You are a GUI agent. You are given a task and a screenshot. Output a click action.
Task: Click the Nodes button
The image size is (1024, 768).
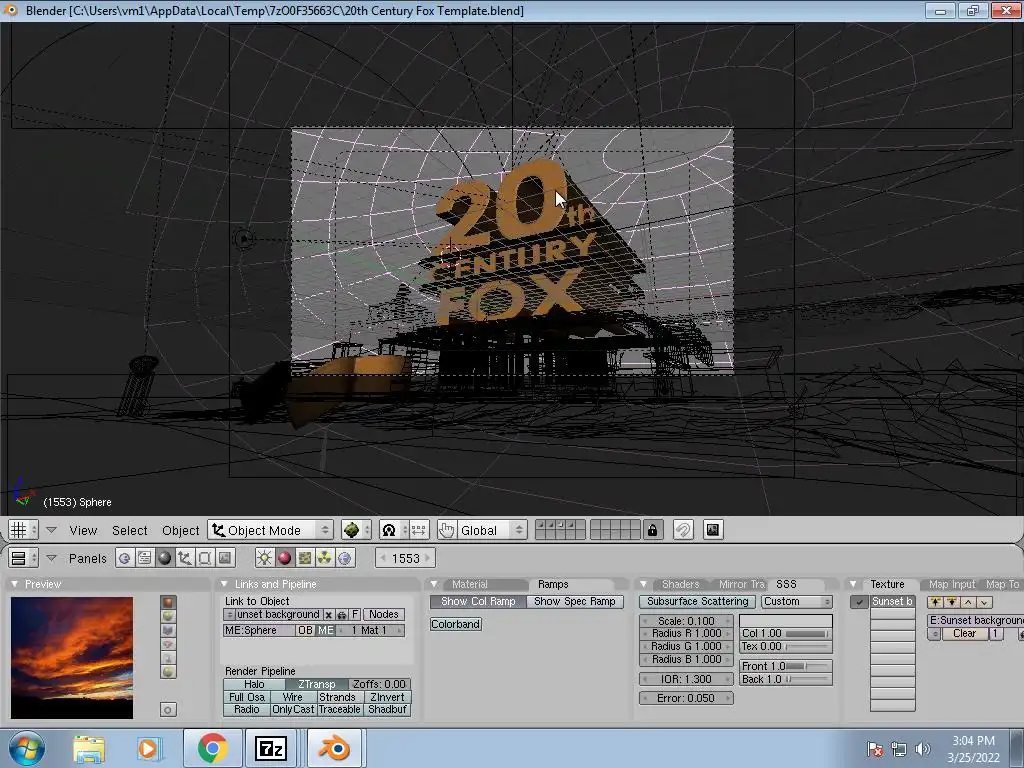point(383,615)
